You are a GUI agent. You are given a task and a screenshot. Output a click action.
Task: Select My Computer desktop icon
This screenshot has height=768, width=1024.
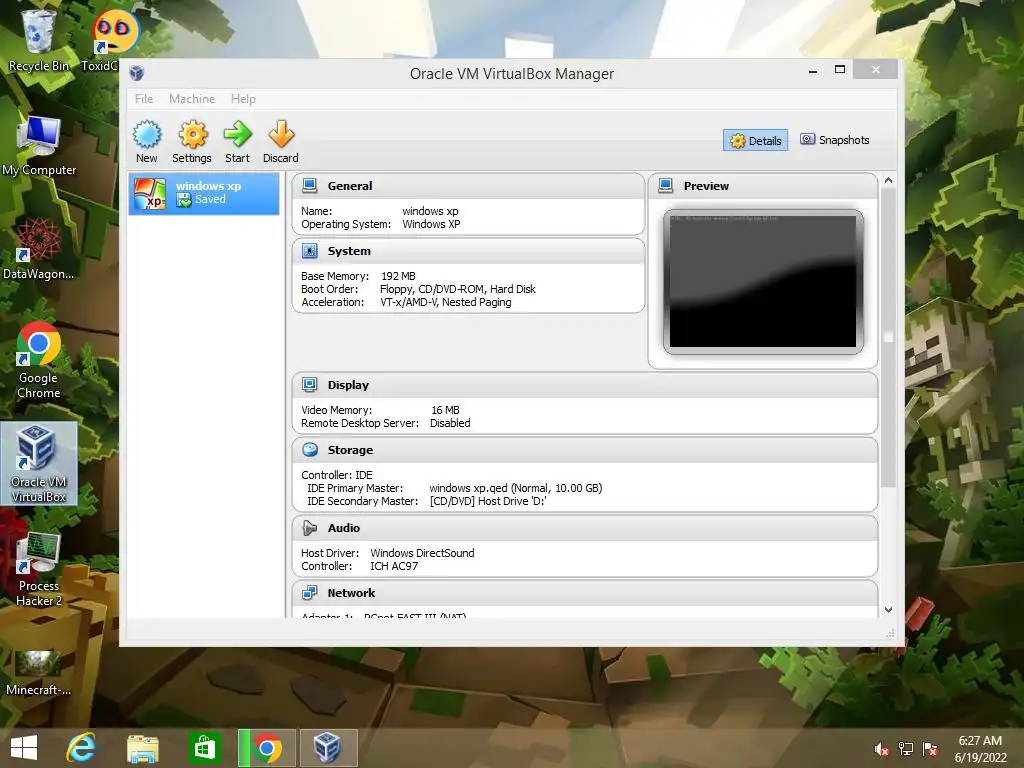(x=39, y=146)
